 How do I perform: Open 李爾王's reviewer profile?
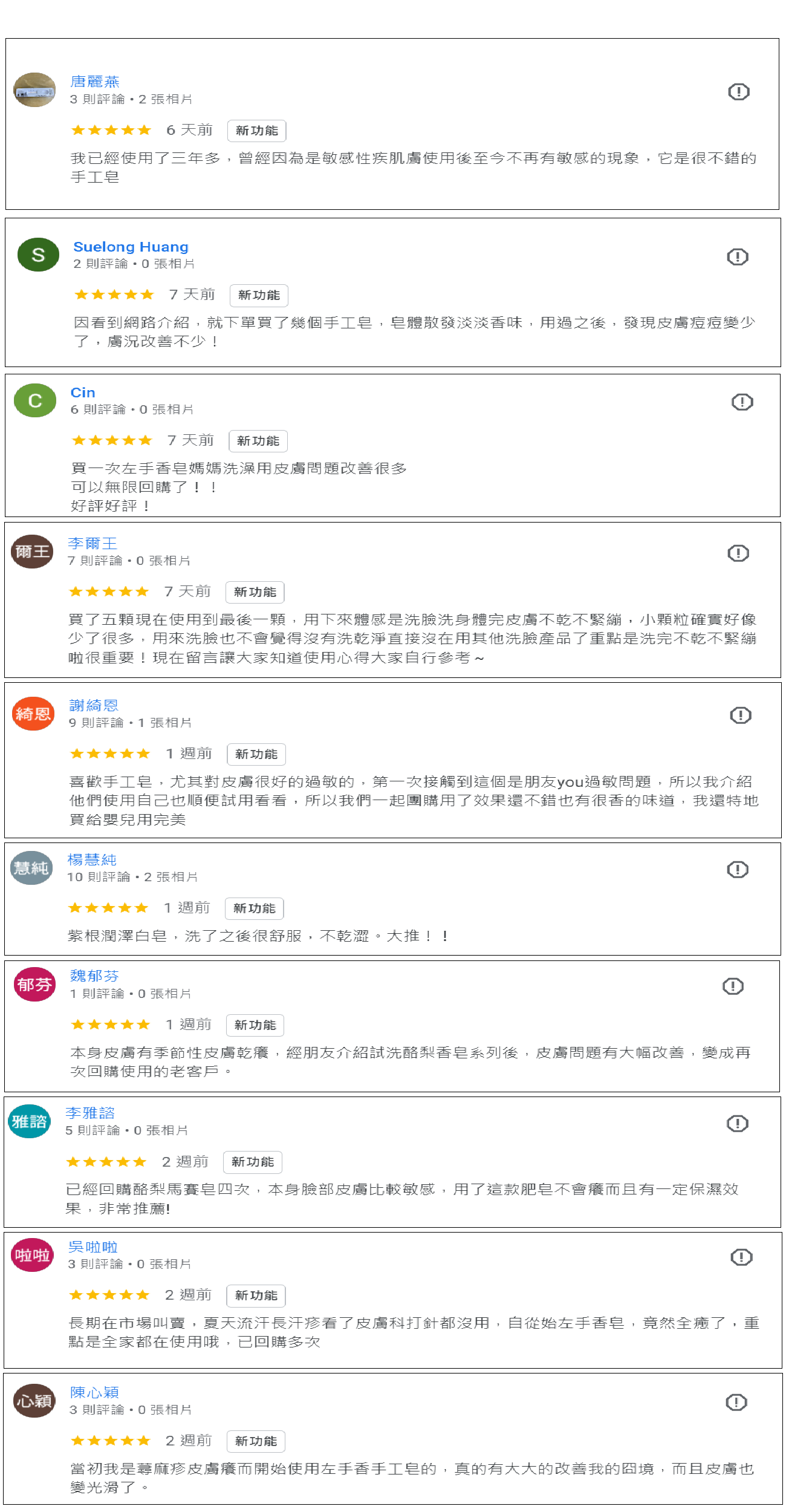(92, 543)
